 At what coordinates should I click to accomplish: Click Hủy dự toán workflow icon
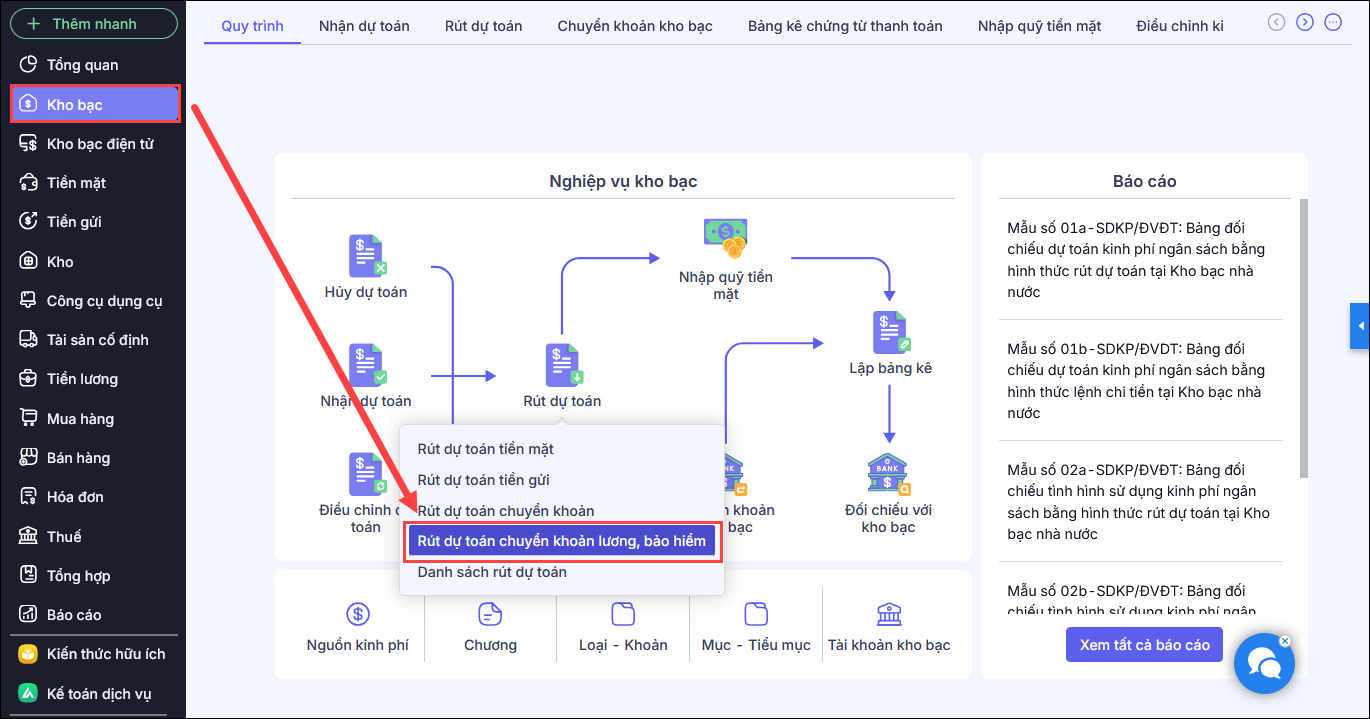(x=366, y=256)
